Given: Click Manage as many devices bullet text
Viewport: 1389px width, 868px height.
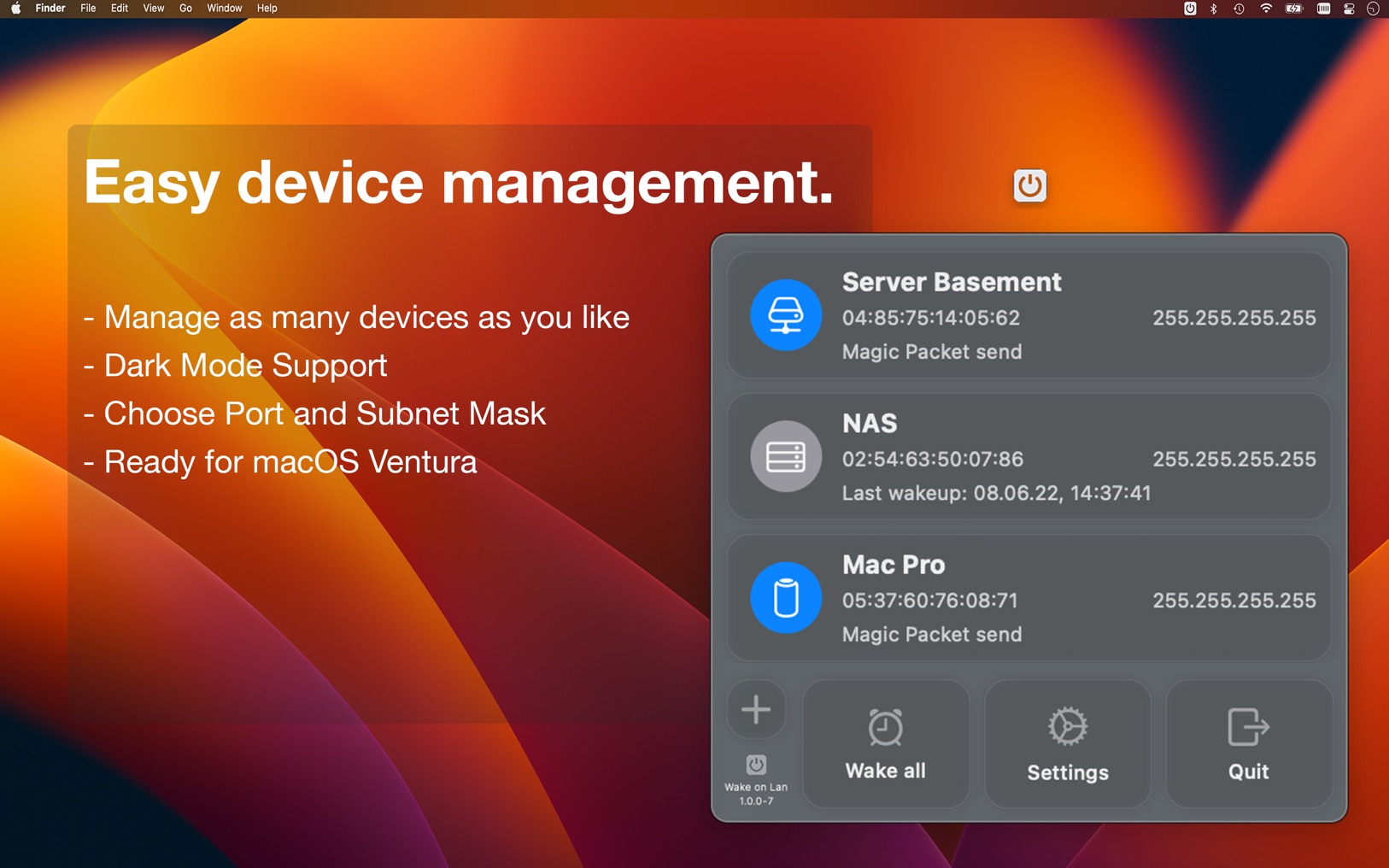Looking at the screenshot, I should (x=357, y=318).
